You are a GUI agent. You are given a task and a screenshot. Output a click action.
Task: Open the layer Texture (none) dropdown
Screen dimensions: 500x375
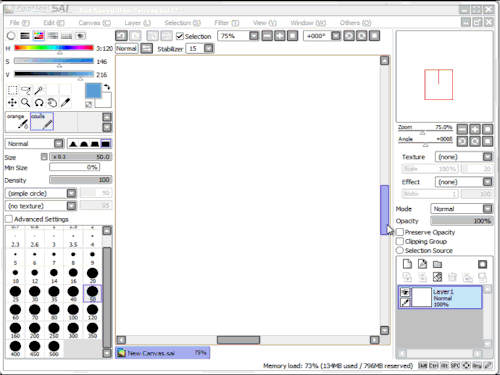pos(488,157)
